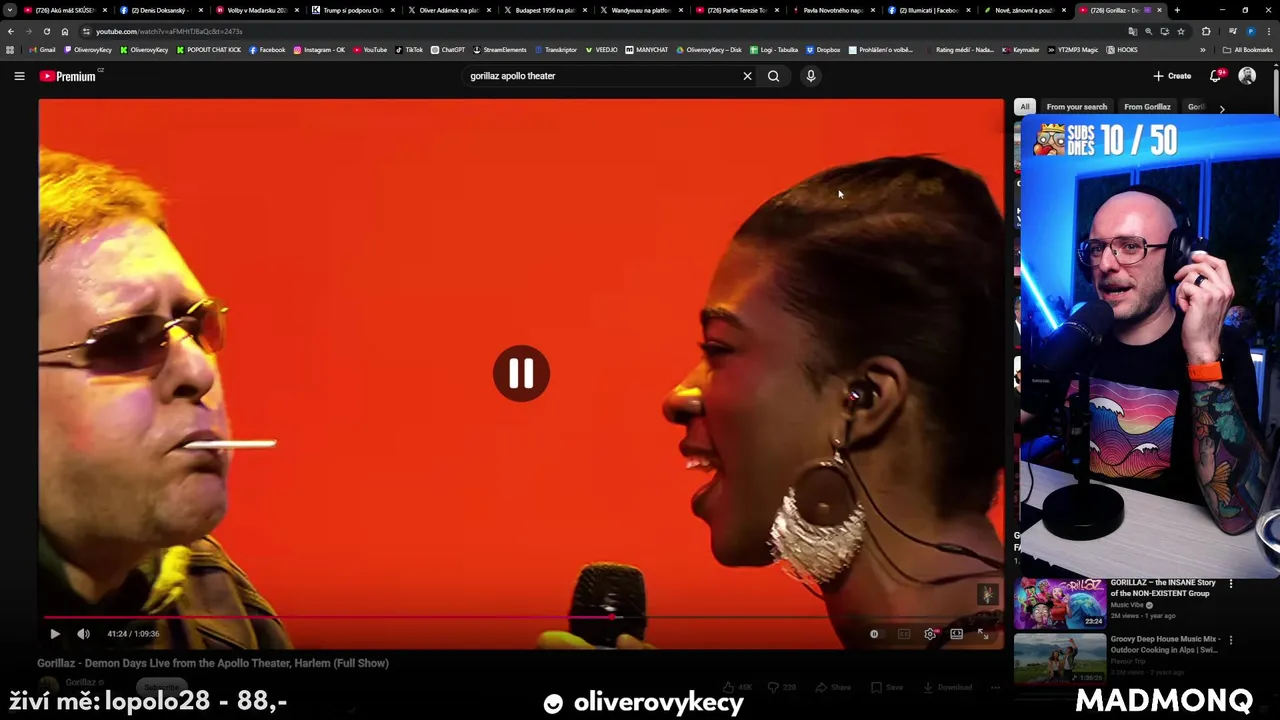
Task: Enter fullscreen mode in player
Action: (x=983, y=634)
